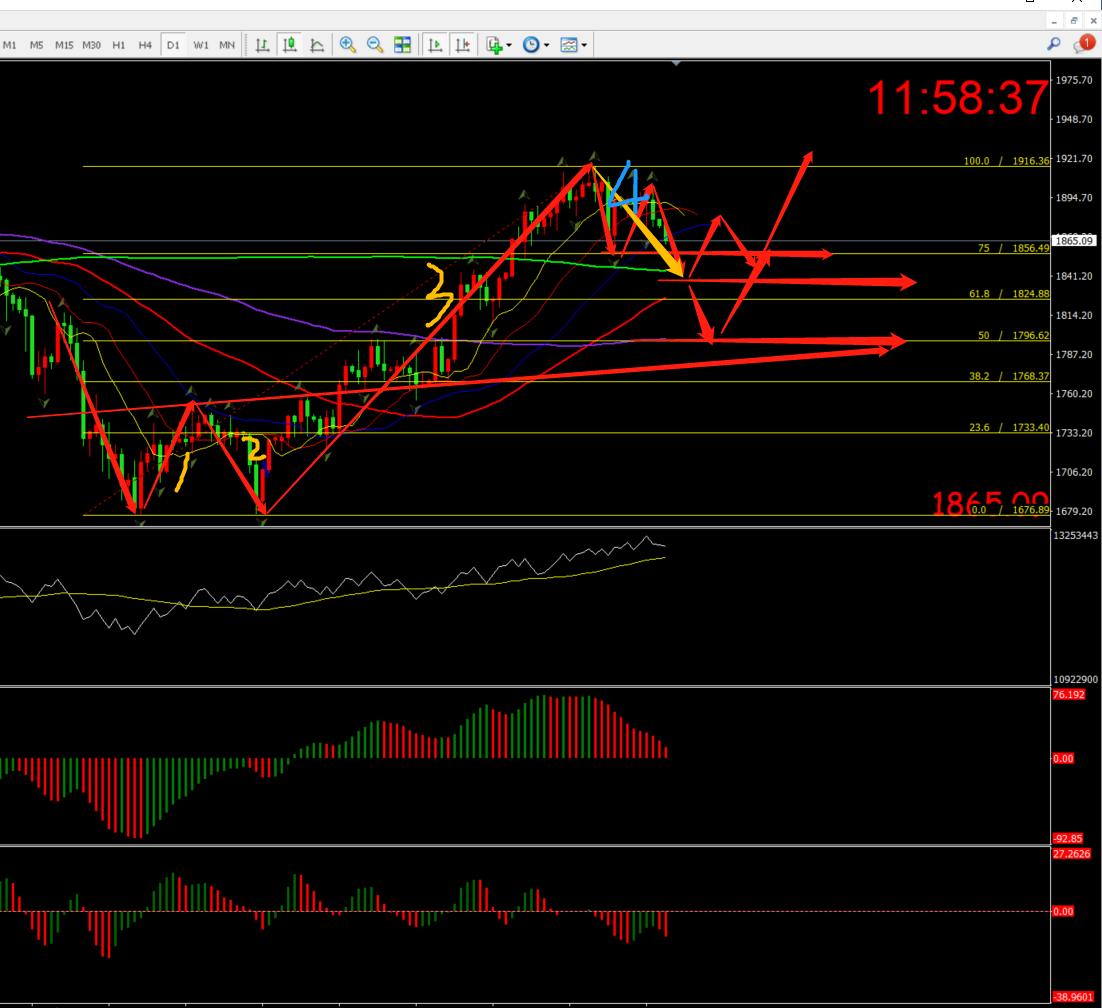Click the 1733.20 price axis value
This screenshot has height=1008, width=1102.
1074,433
